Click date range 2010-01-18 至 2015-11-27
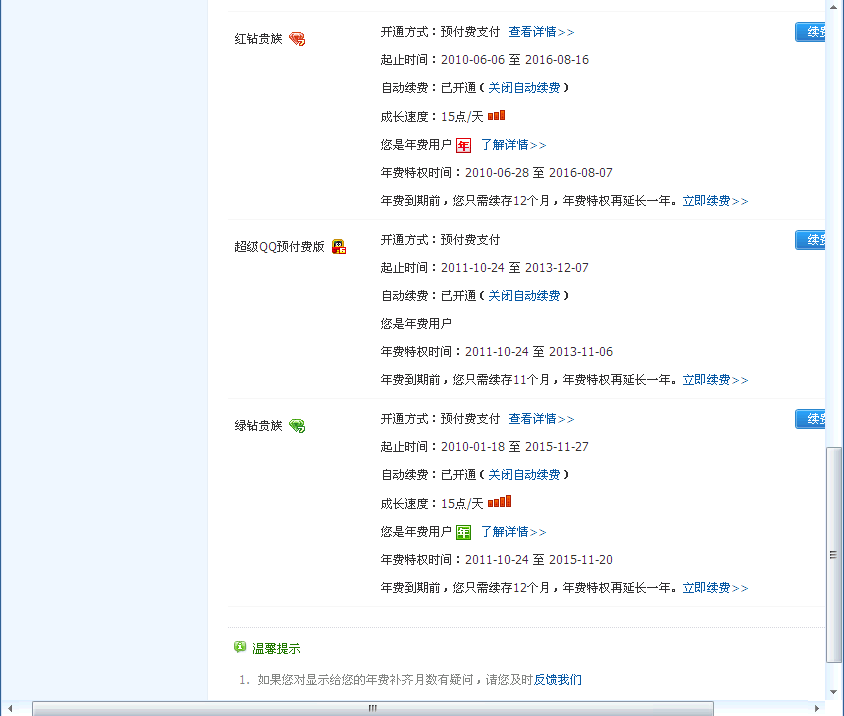 tap(515, 447)
